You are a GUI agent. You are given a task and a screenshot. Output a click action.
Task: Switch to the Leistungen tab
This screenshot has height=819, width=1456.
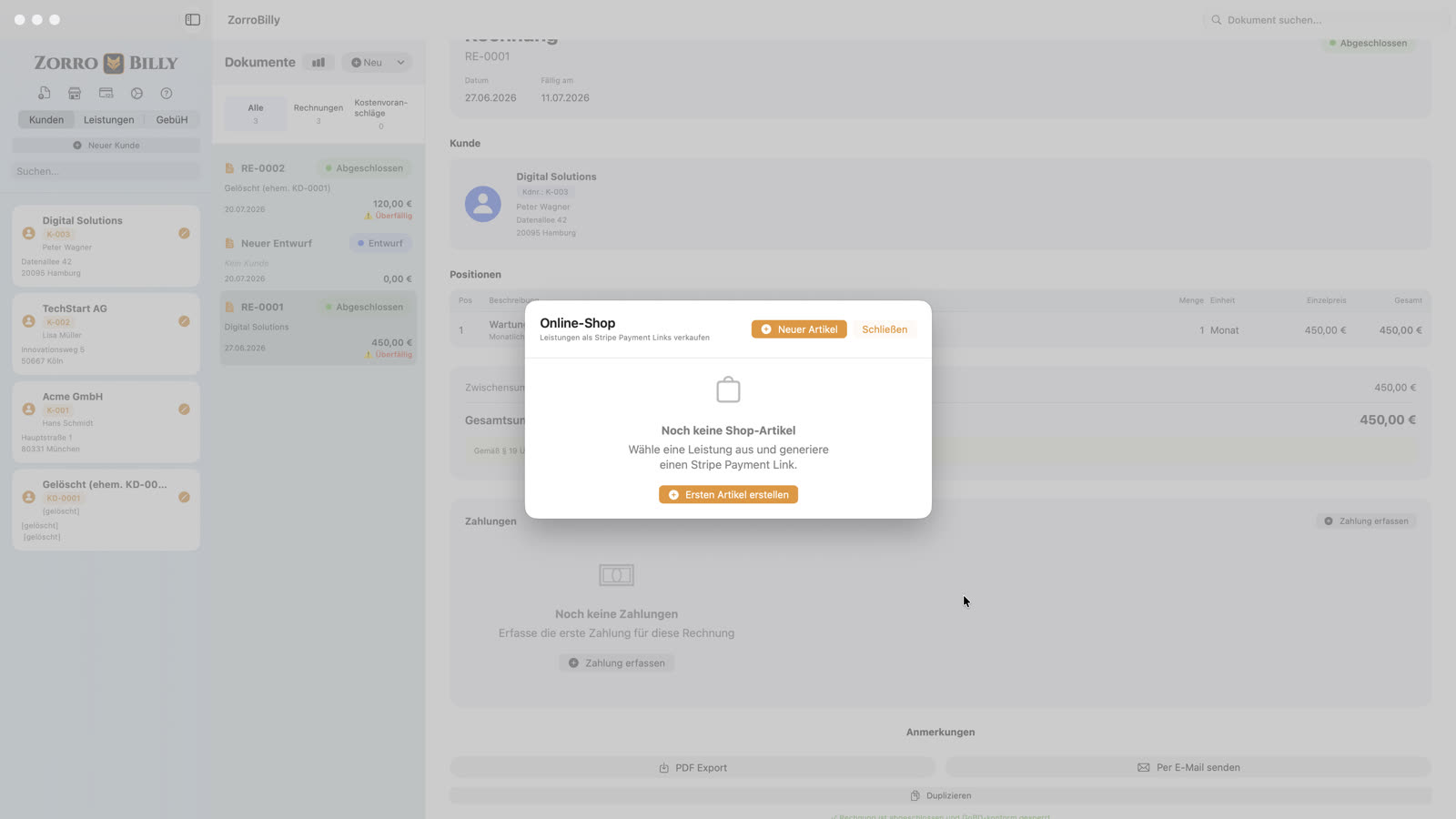(x=109, y=119)
